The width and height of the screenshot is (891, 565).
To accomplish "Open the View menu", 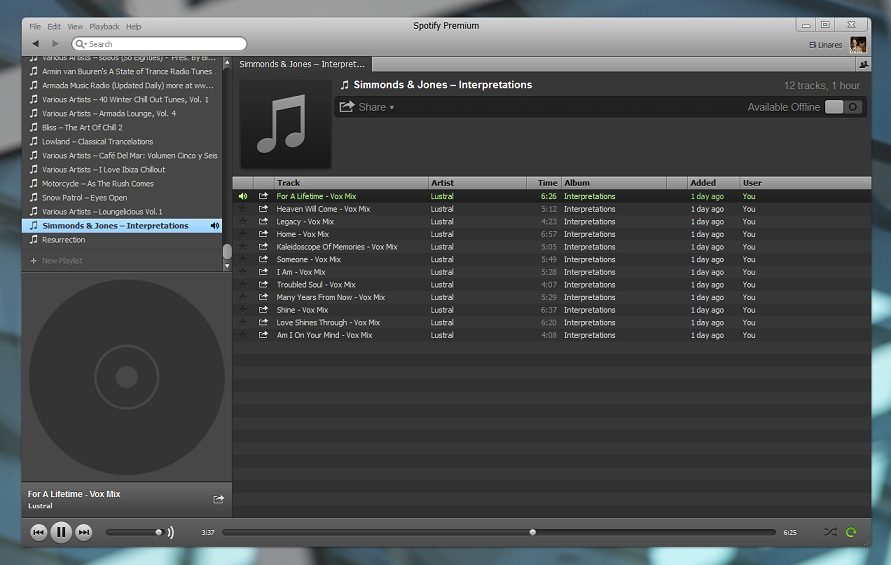I will pyautogui.click(x=75, y=27).
